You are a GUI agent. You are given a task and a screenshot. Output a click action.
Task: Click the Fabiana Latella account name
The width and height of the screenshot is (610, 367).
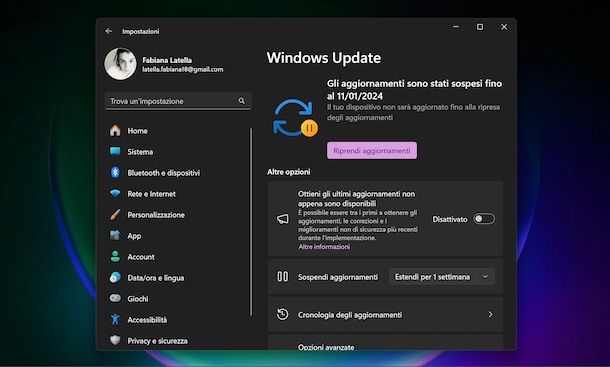click(167, 60)
